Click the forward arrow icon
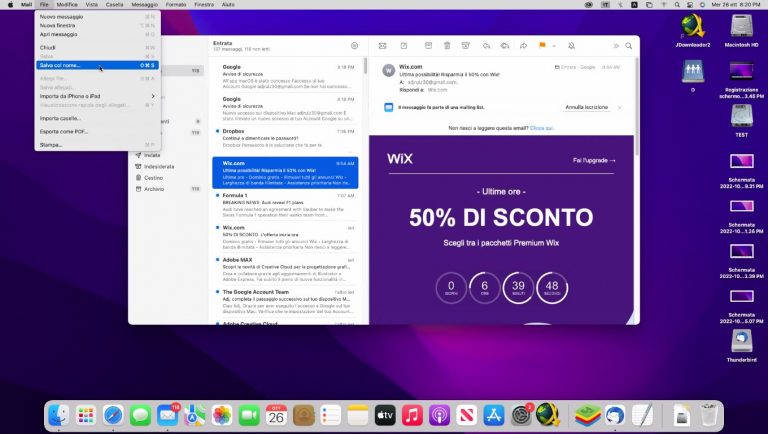This screenshot has height=434, width=768. point(523,46)
